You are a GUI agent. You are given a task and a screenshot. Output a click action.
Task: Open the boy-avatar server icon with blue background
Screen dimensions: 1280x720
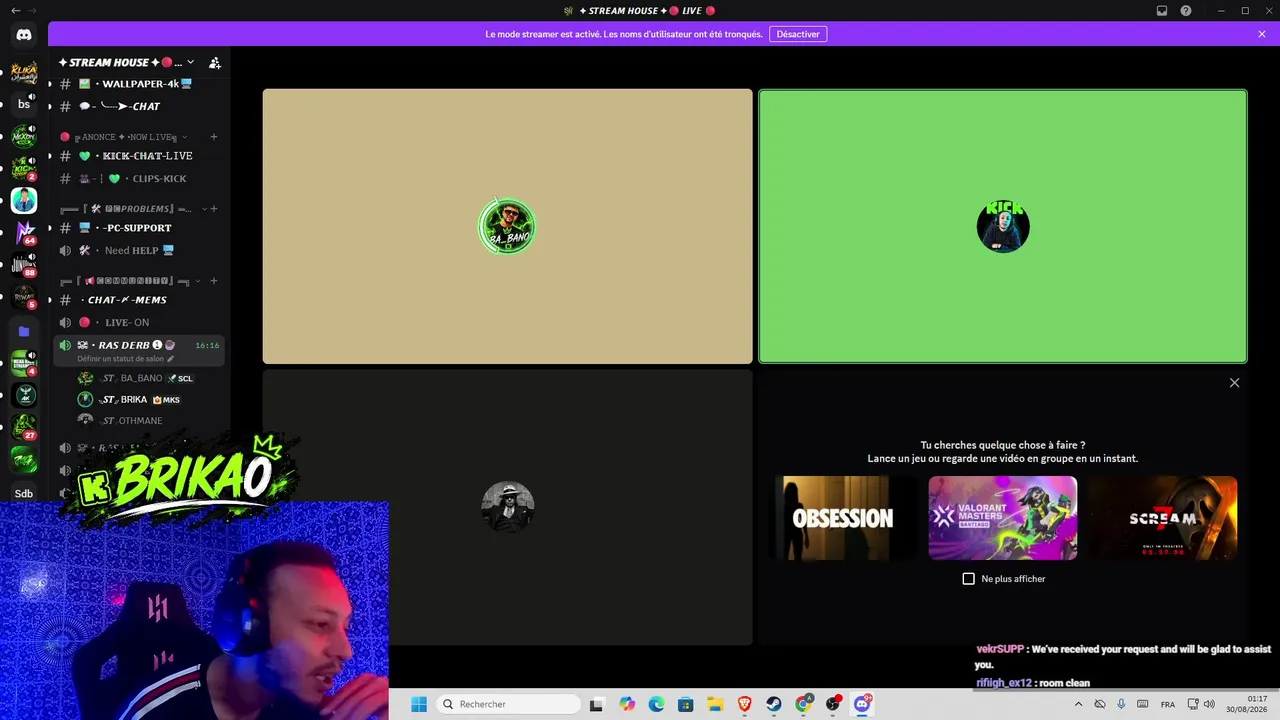click(24, 201)
